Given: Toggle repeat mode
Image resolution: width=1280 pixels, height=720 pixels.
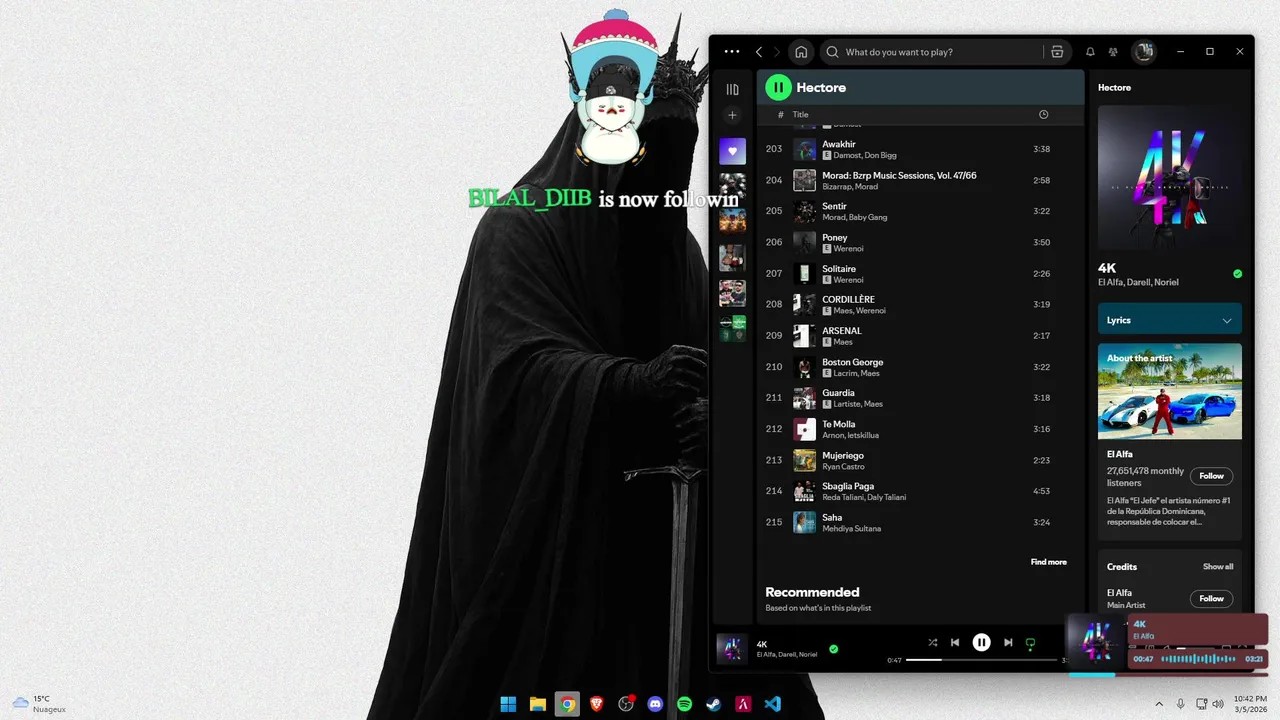Looking at the screenshot, I should point(1030,643).
